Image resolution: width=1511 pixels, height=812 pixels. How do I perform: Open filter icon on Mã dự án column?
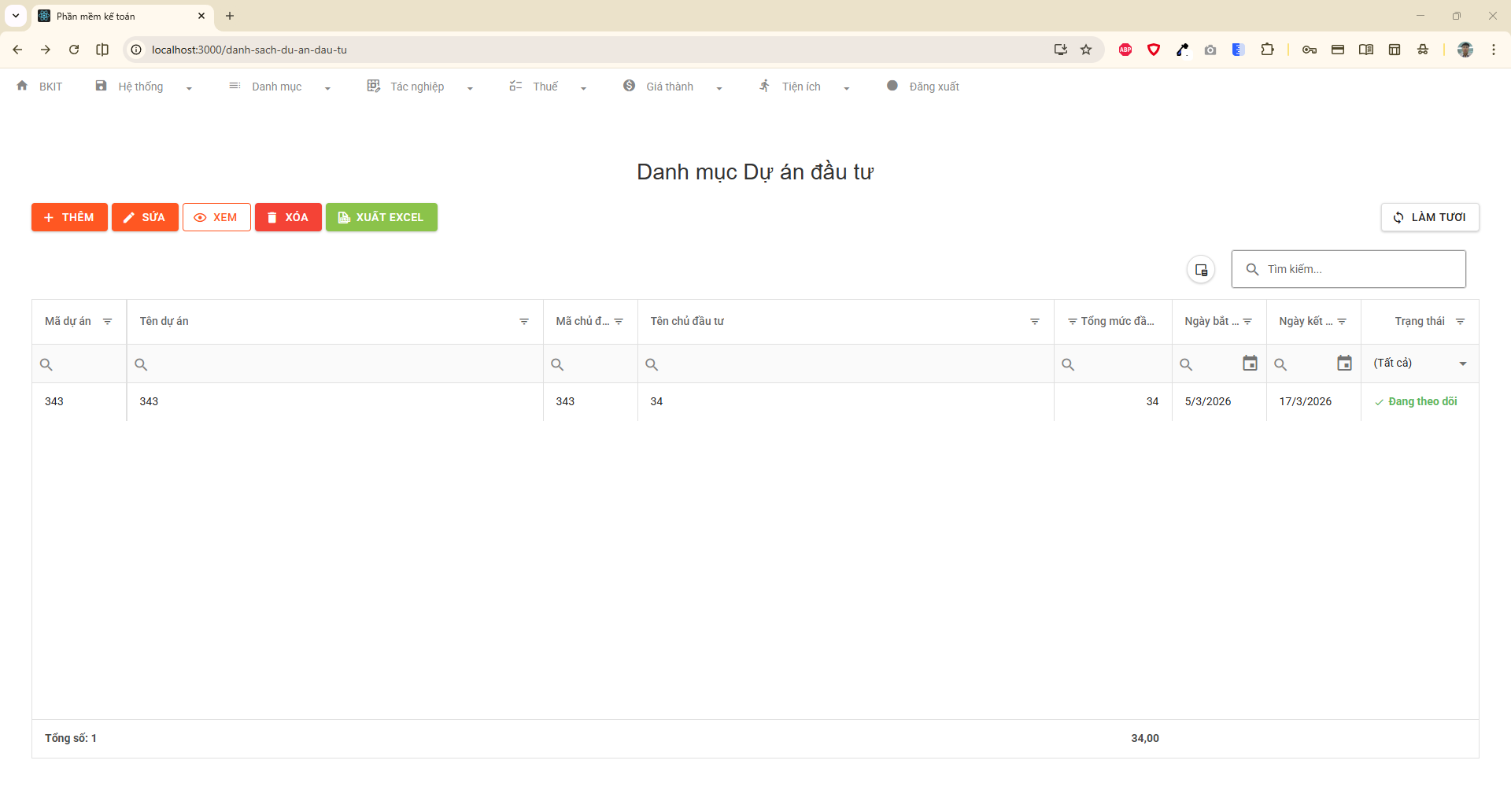click(x=108, y=322)
